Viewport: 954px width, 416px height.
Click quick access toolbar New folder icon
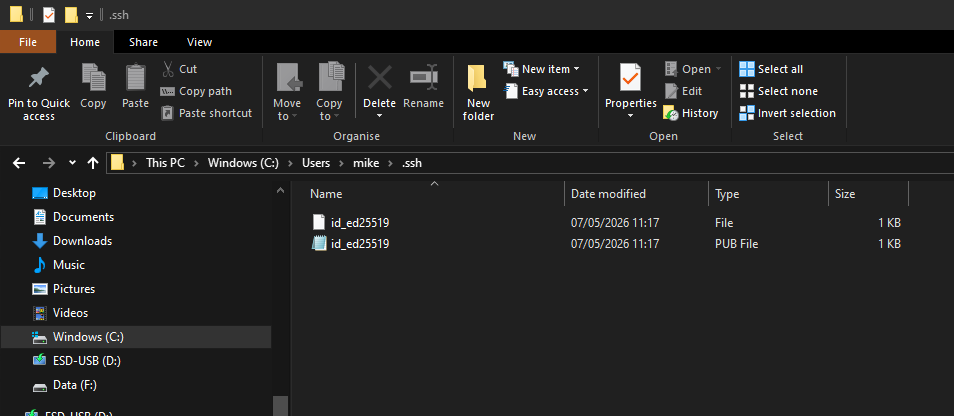coord(71,15)
